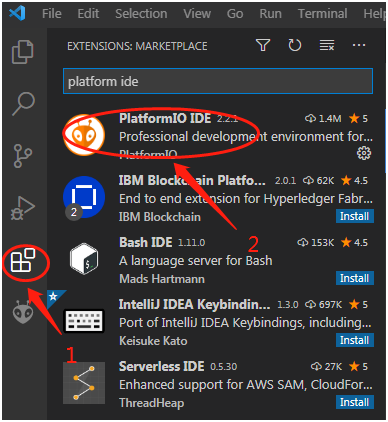This screenshot has width=388, height=422.
Task: Filter extensions with the funnel icon
Action: pyautogui.click(x=263, y=45)
